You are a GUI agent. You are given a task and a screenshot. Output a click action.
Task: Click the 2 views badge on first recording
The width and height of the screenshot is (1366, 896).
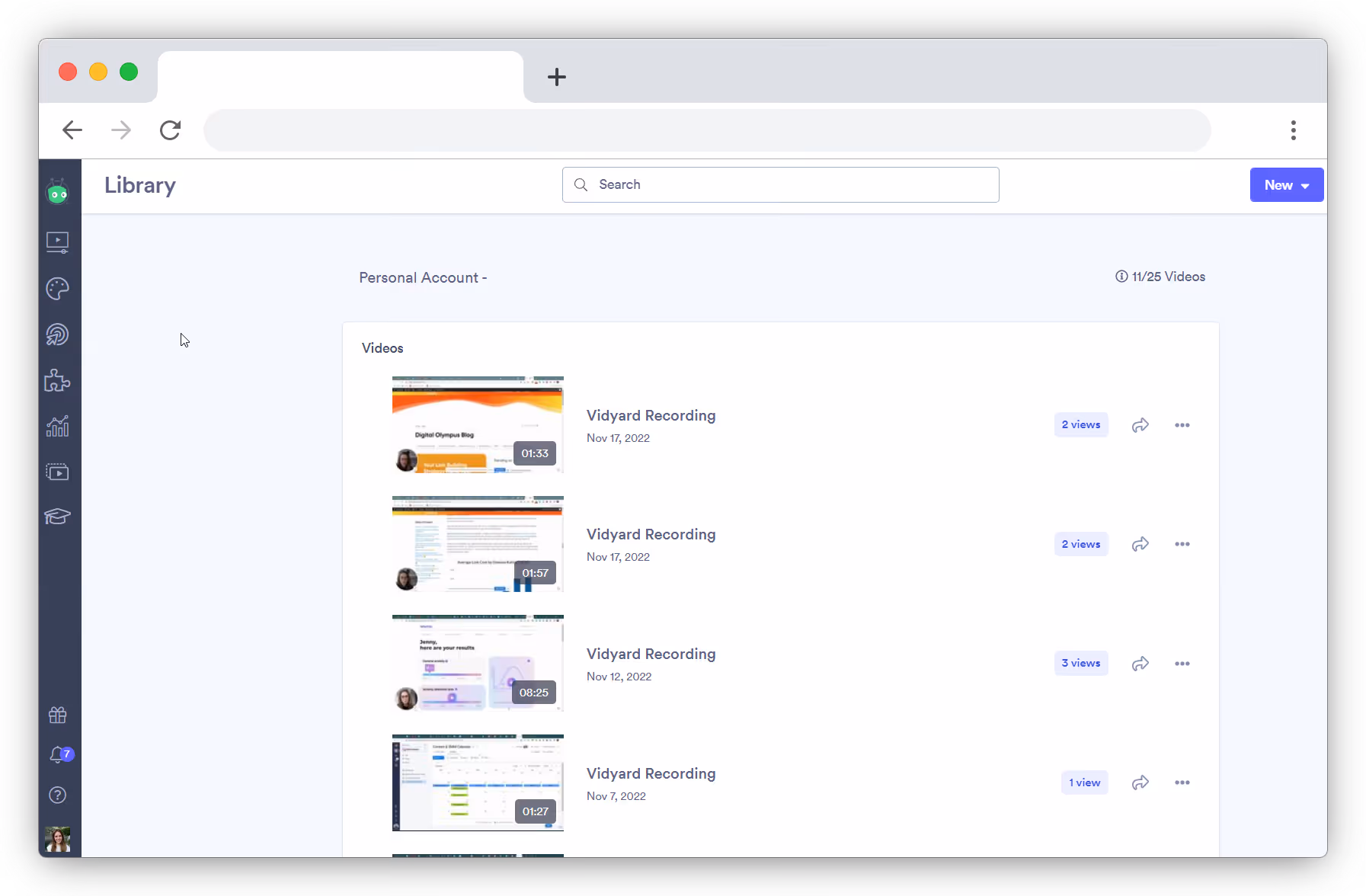(x=1081, y=424)
